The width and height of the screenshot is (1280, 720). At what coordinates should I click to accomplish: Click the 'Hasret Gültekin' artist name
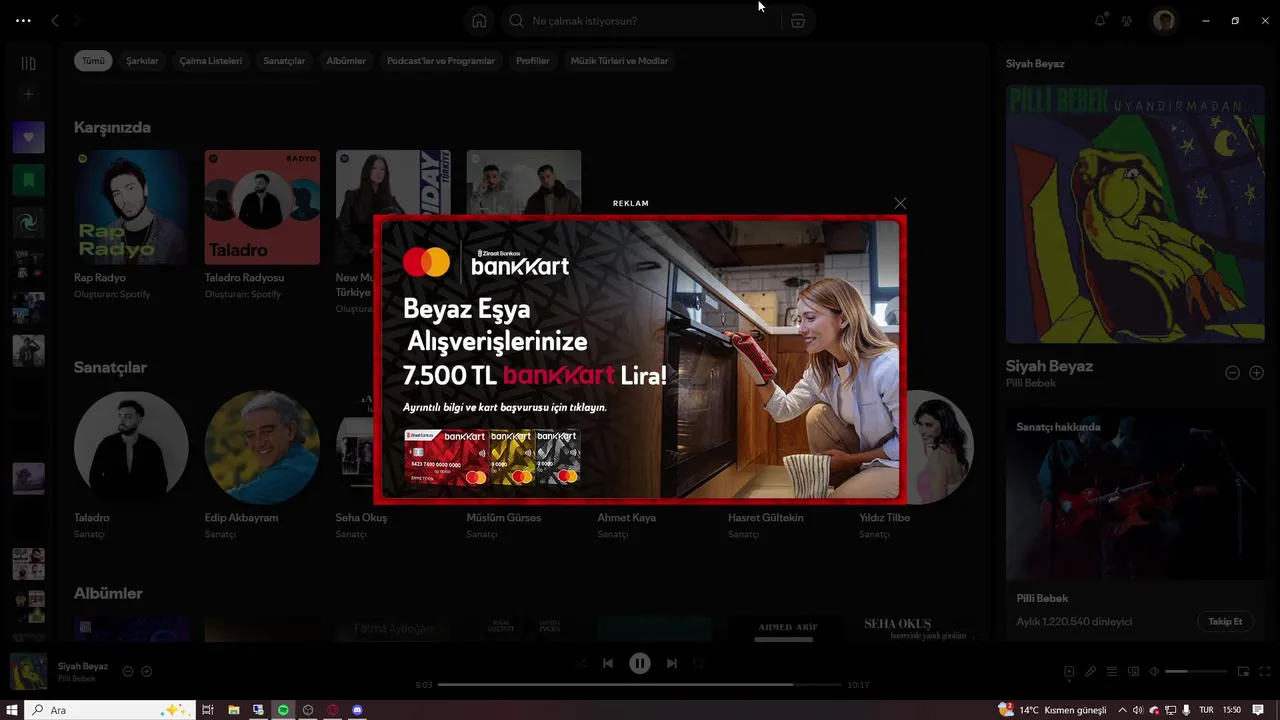[766, 518]
